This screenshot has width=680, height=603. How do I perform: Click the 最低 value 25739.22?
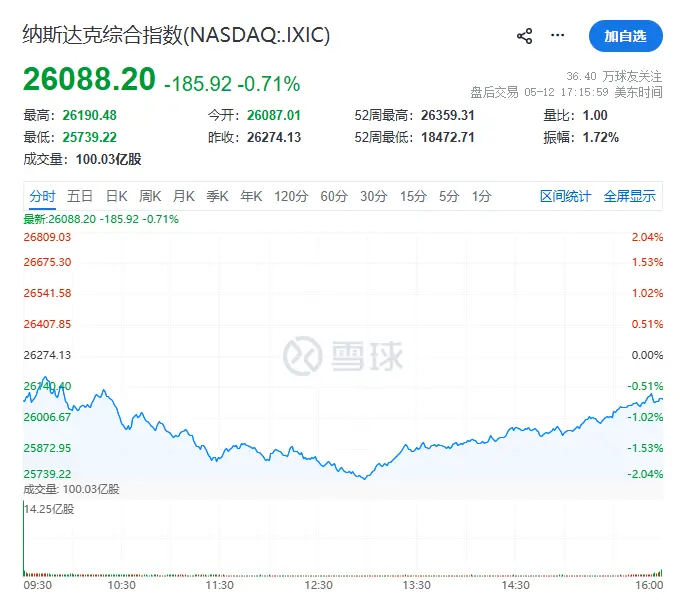tap(89, 137)
